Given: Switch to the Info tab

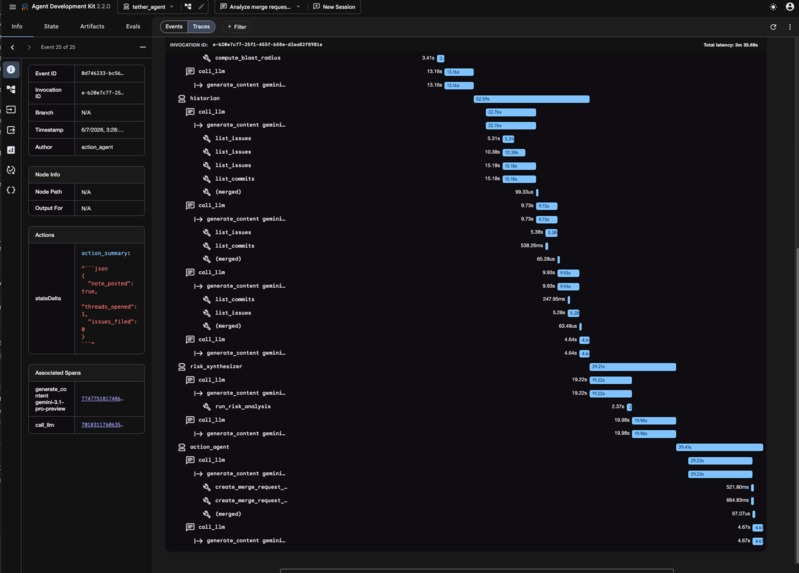Looking at the screenshot, I should click(17, 27).
